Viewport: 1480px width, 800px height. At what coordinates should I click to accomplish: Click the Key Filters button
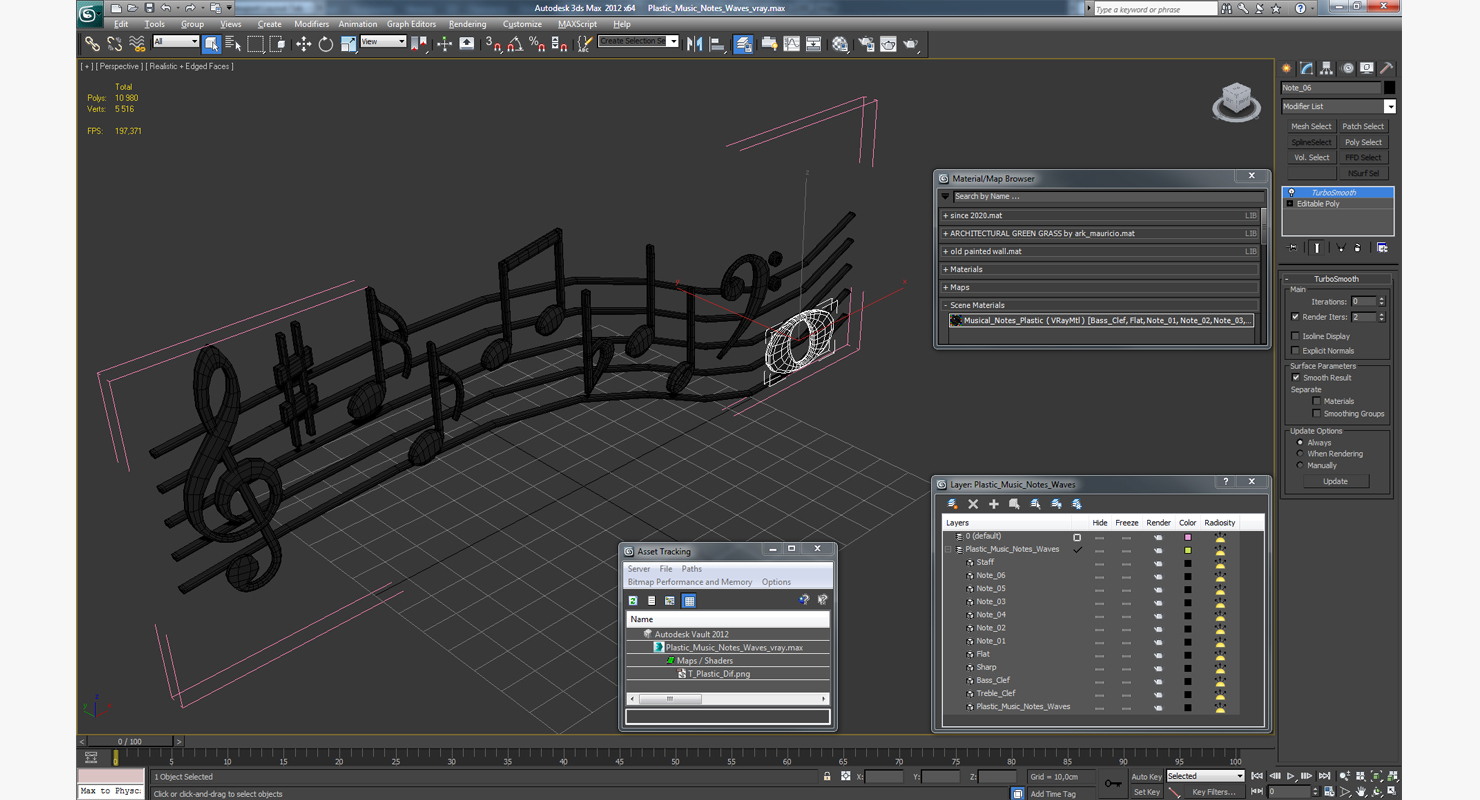(1214, 792)
